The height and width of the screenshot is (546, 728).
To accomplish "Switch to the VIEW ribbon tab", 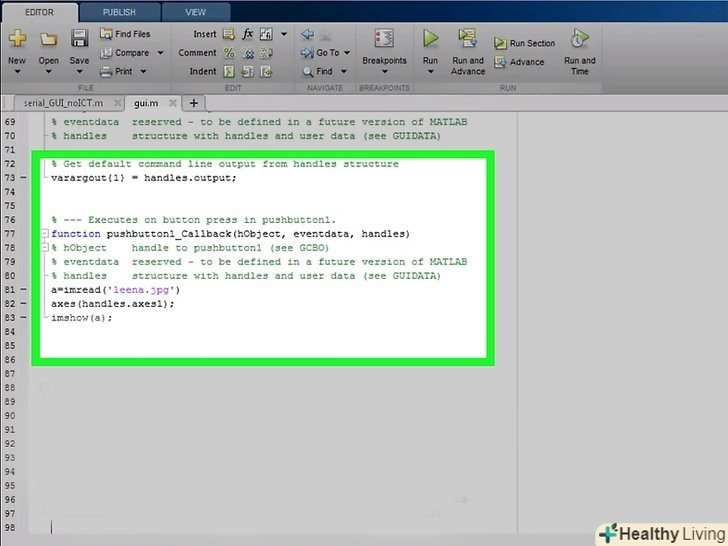I will pos(195,13).
